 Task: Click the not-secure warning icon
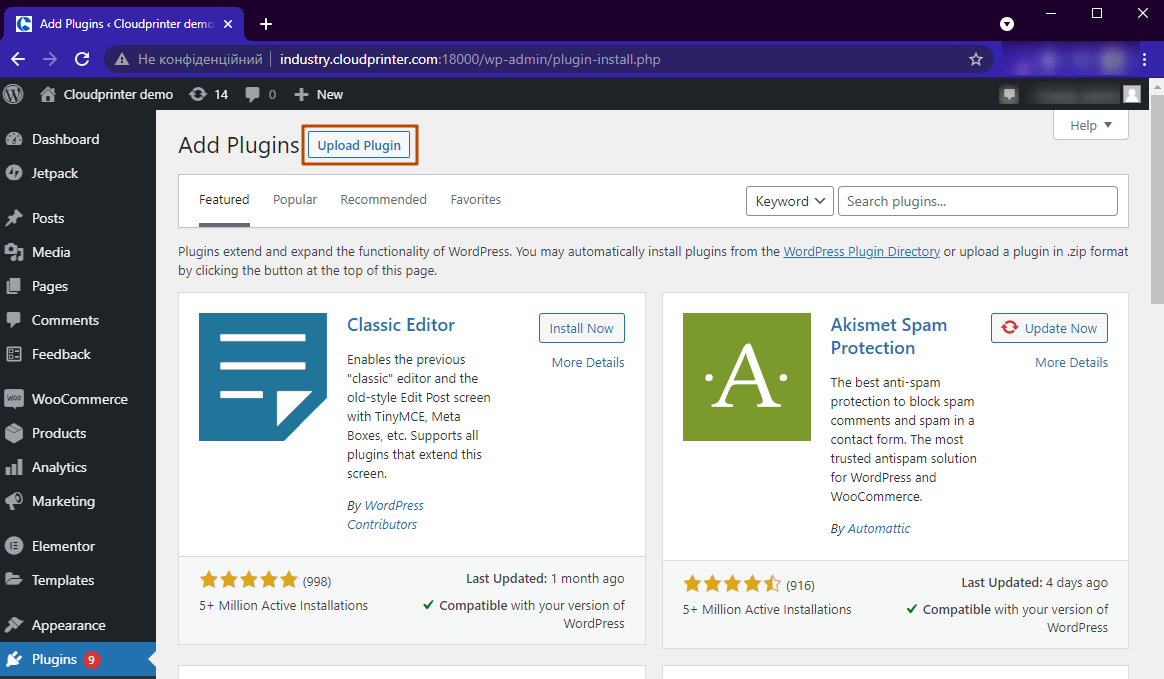tap(122, 59)
